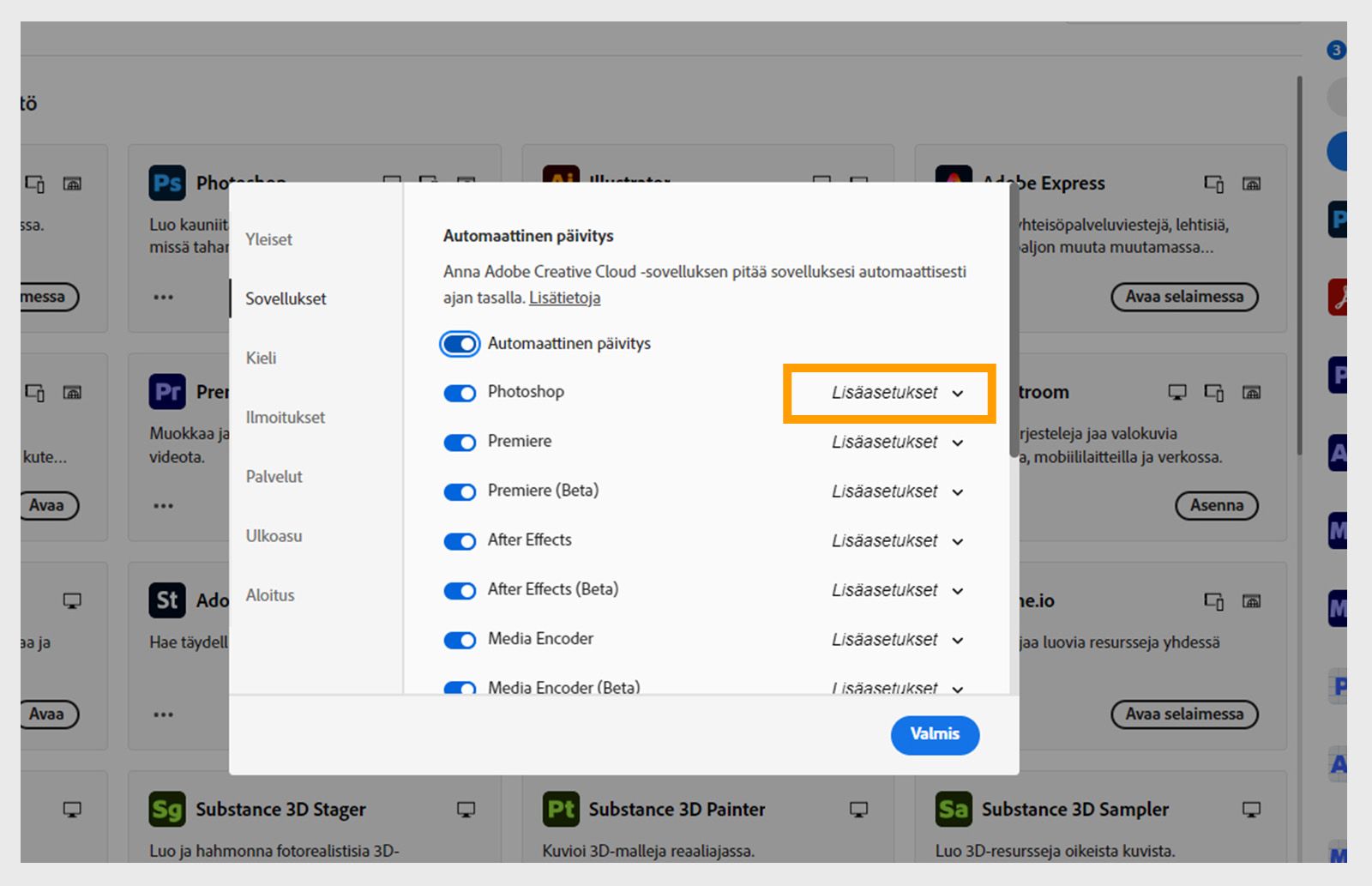
Task: Click Avaa selaimessa on Adobe Express card
Action: point(1184,297)
